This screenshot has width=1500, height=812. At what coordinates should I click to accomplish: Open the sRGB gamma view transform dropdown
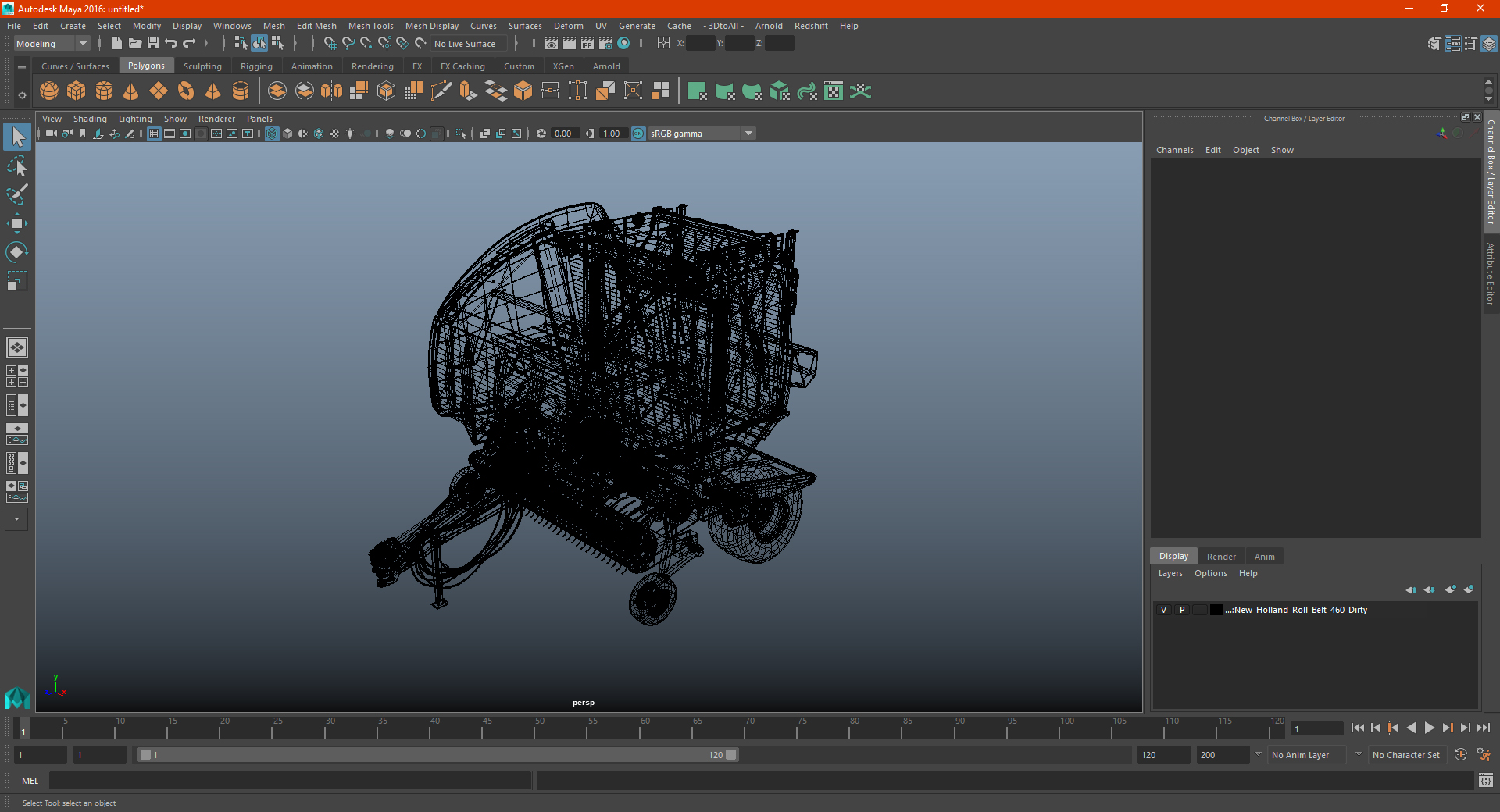click(702, 134)
